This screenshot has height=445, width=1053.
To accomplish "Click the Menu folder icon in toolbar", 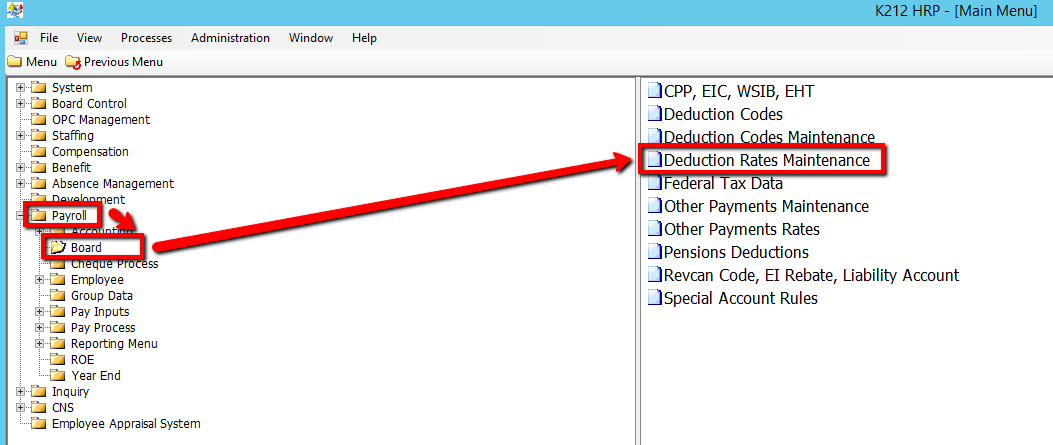I will tap(14, 62).
